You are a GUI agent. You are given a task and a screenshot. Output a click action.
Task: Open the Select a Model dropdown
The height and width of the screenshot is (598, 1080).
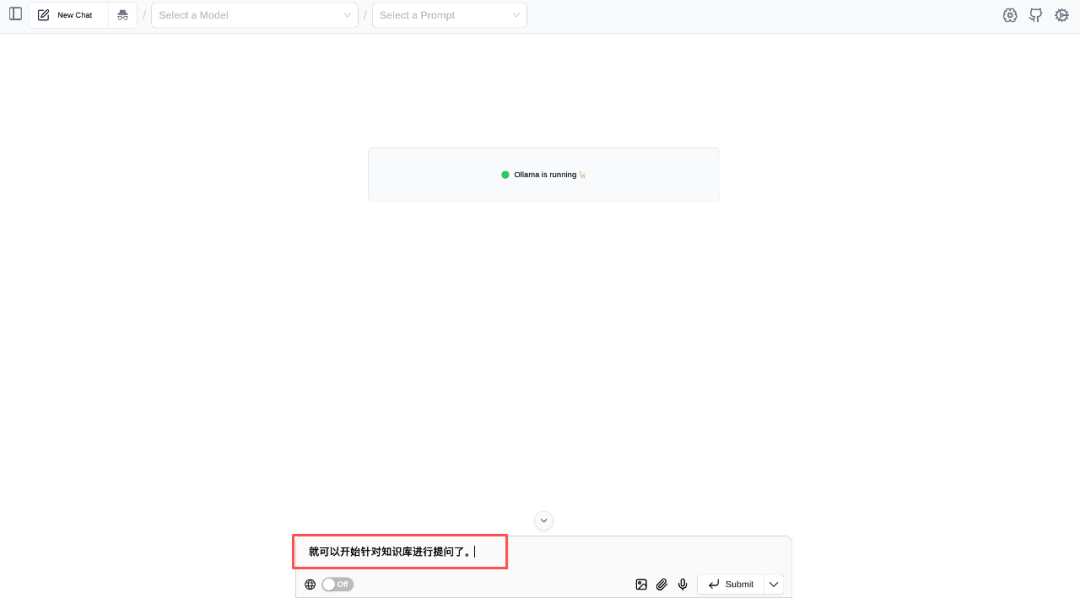coord(254,14)
